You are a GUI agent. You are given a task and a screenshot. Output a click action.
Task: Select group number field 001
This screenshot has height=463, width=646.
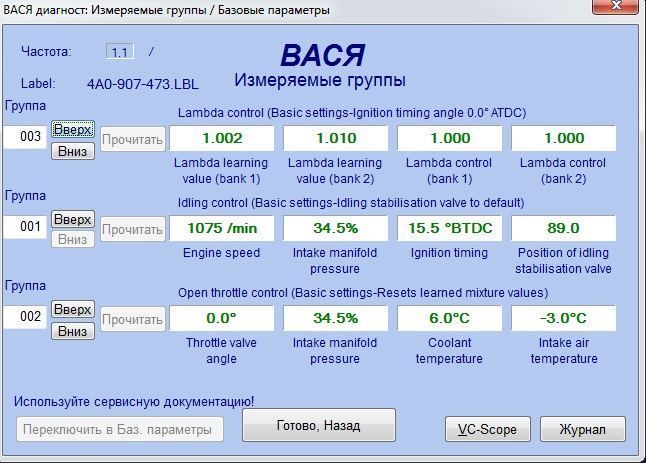click(26, 227)
